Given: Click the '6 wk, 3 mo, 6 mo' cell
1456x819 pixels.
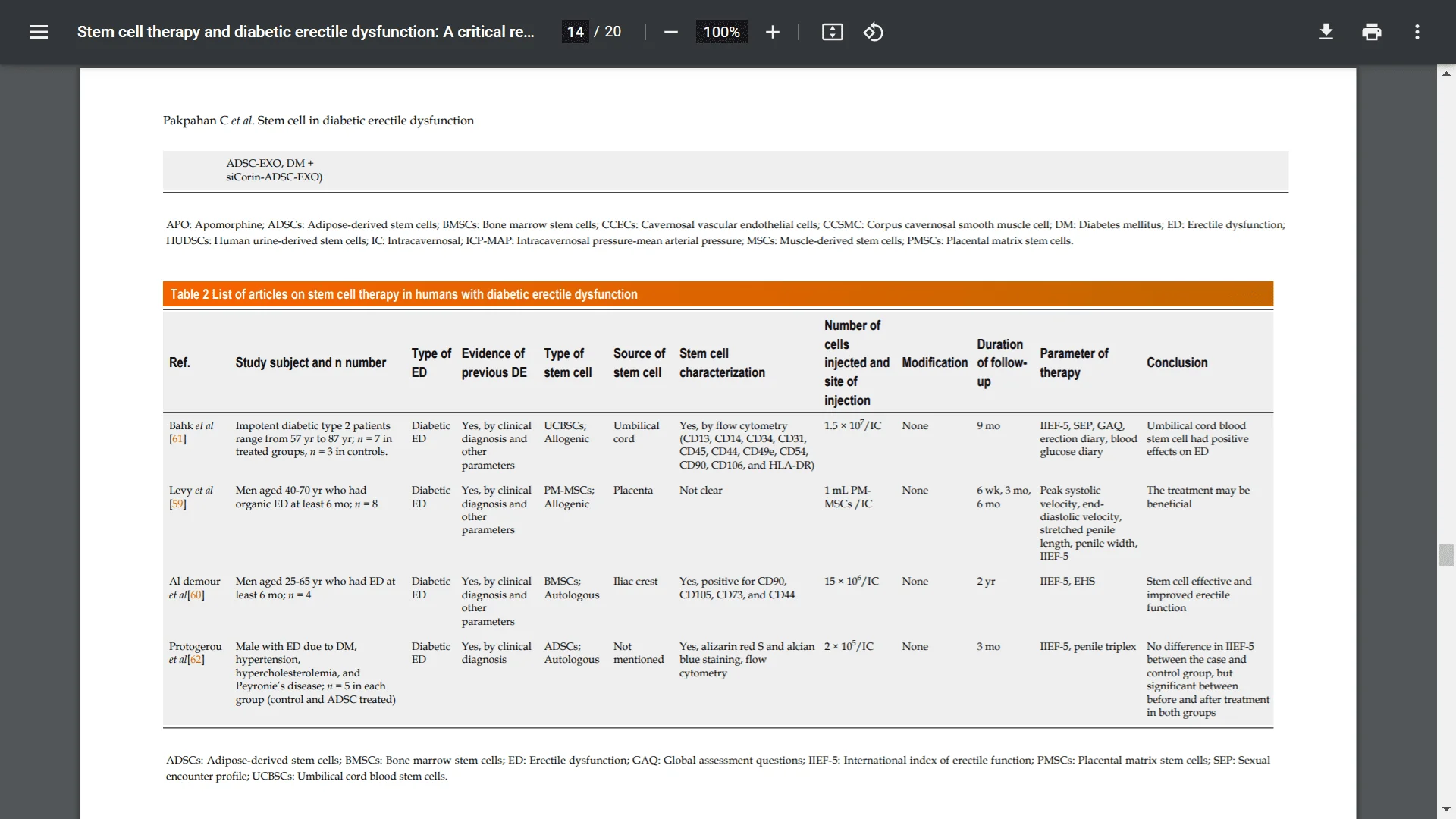Looking at the screenshot, I should pos(1003,497).
